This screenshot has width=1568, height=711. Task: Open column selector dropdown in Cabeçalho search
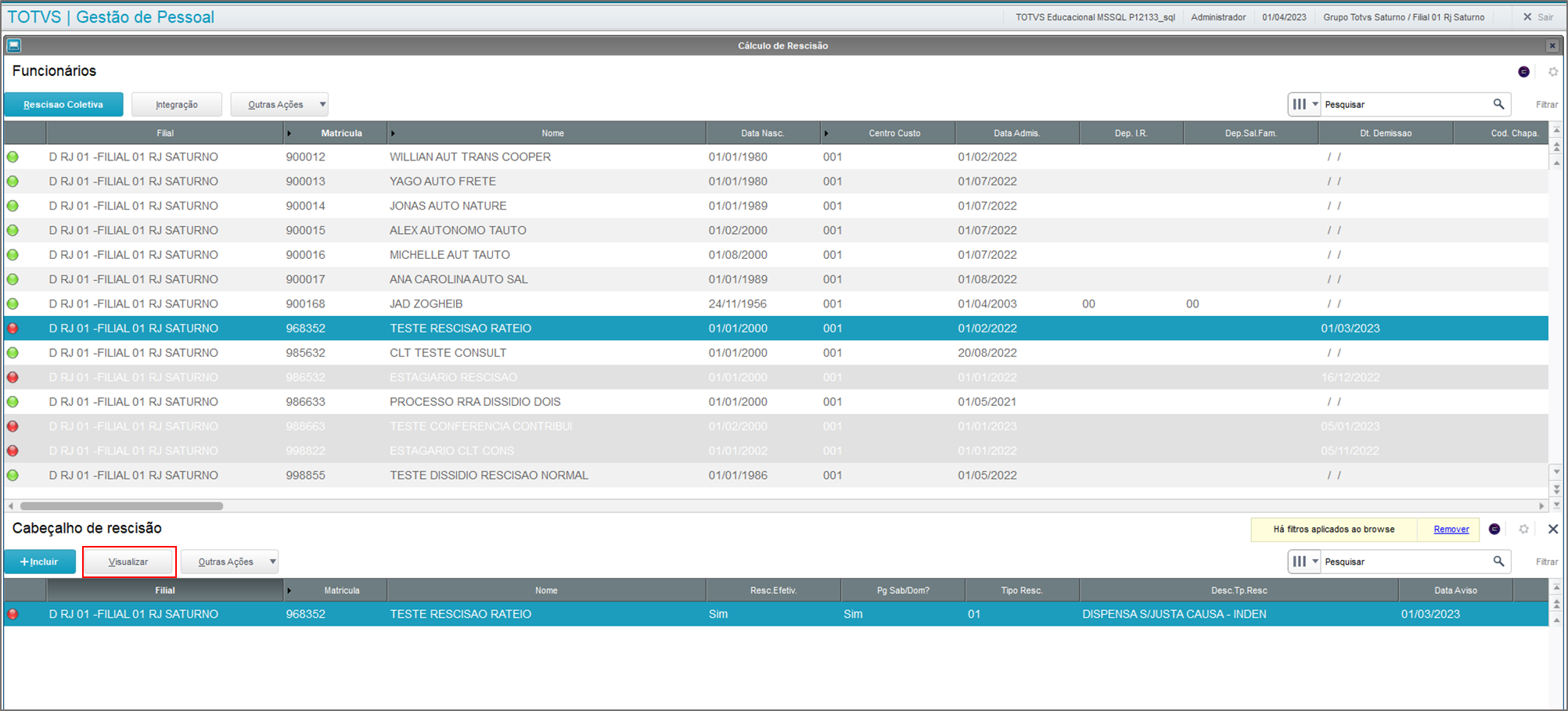point(1305,562)
